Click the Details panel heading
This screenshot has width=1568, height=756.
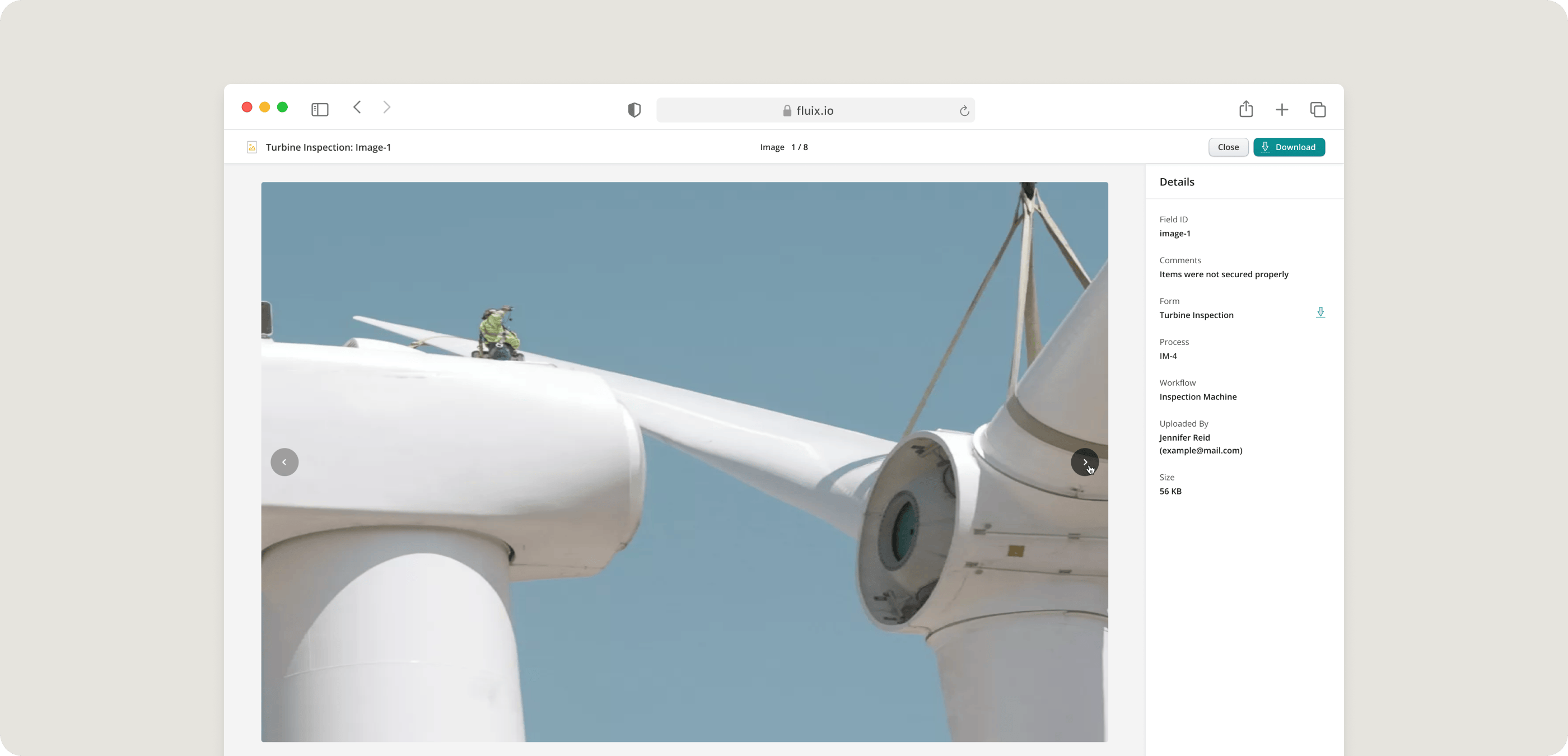(1176, 182)
